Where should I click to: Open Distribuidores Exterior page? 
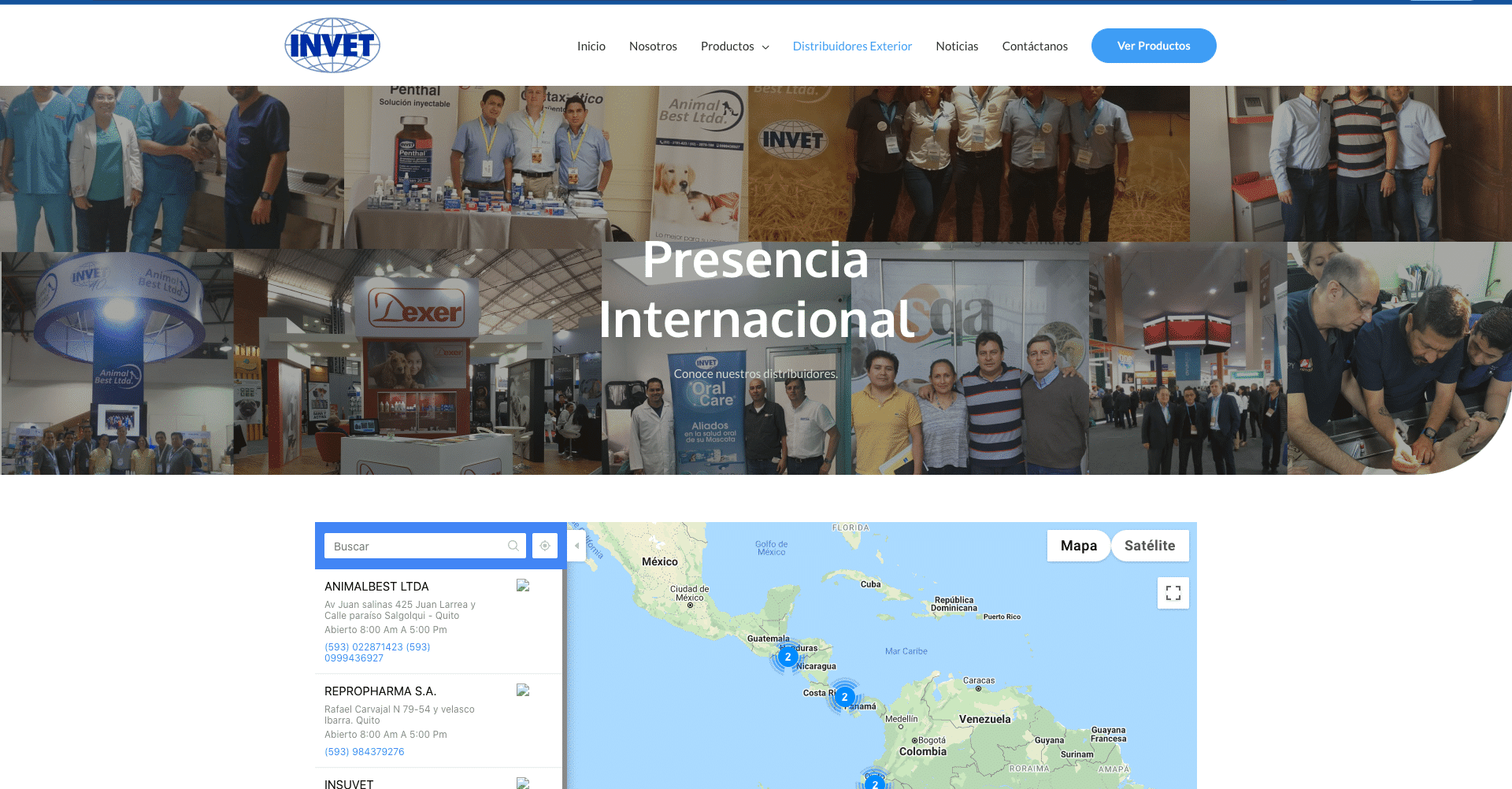point(852,46)
